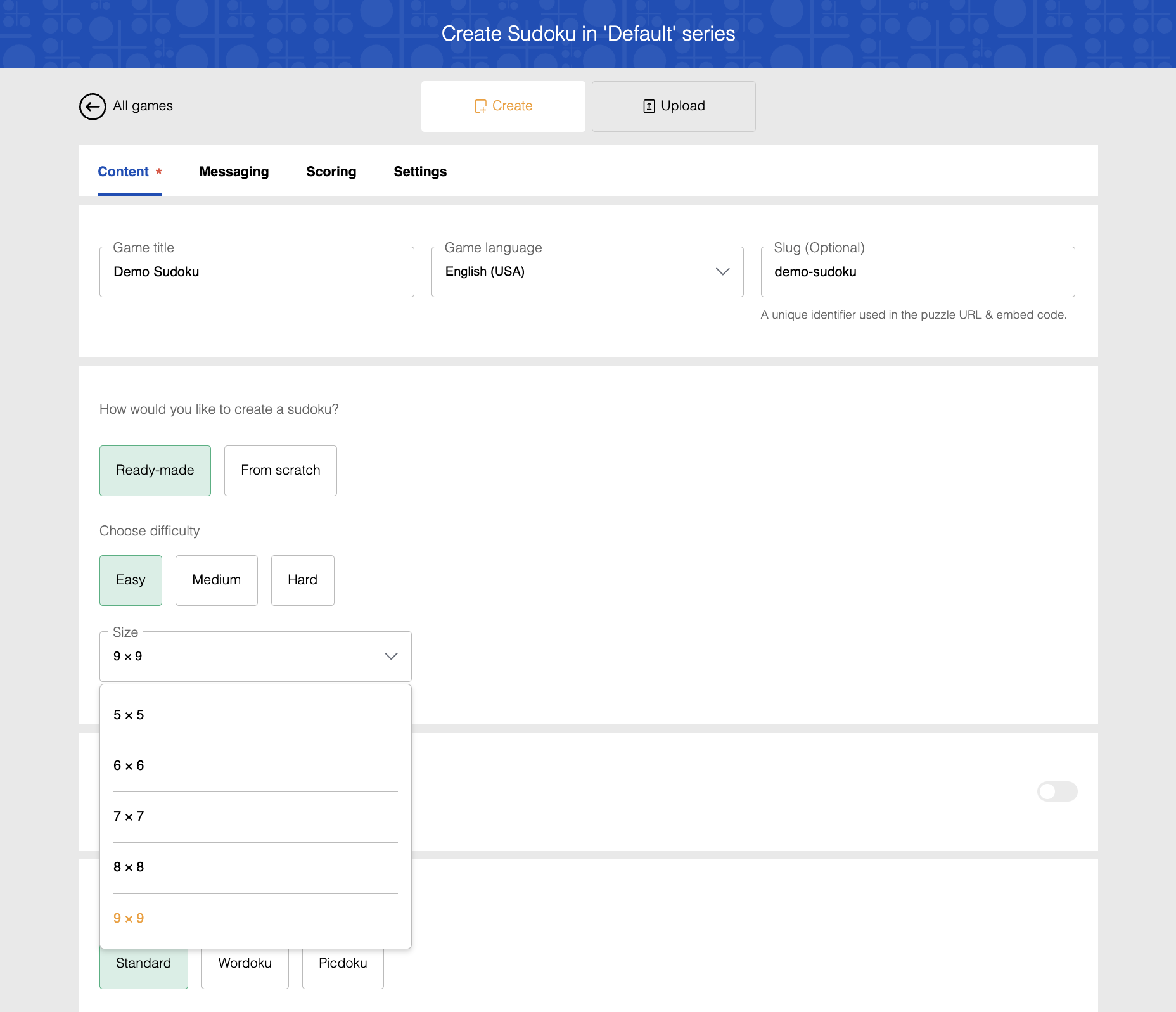The width and height of the screenshot is (1176, 1012).
Task: Click the back arrow circle icon
Action: [93, 106]
